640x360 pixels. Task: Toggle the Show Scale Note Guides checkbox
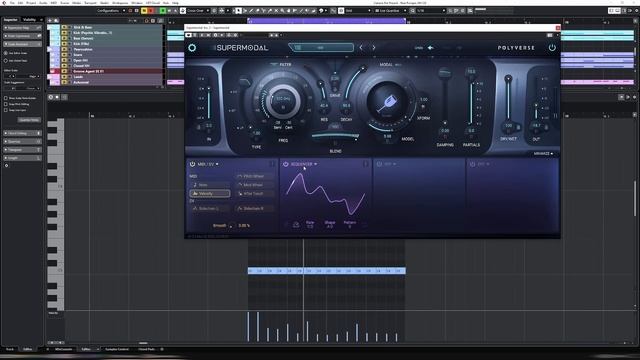pos(6,98)
